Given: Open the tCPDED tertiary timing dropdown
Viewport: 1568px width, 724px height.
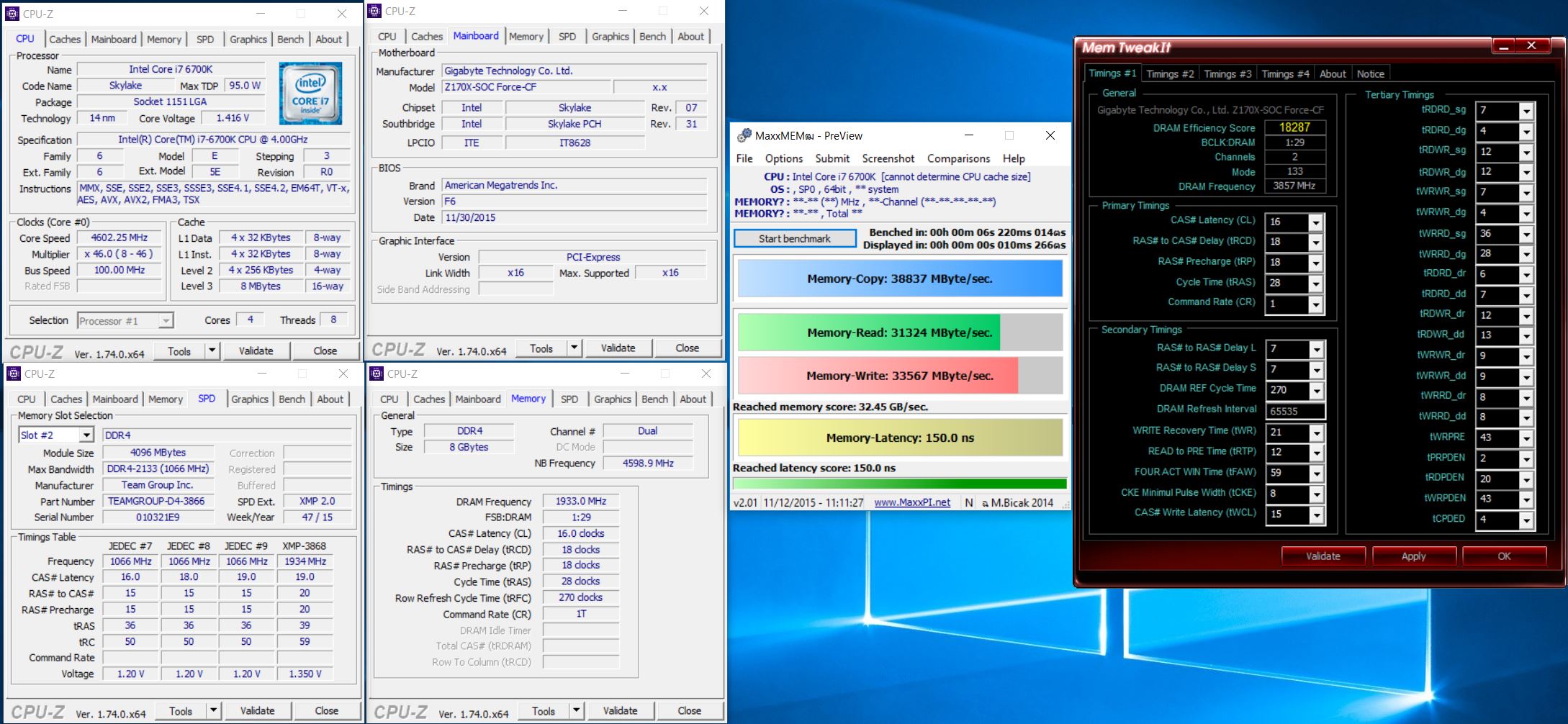Looking at the screenshot, I should click(x=1526, y=520).
